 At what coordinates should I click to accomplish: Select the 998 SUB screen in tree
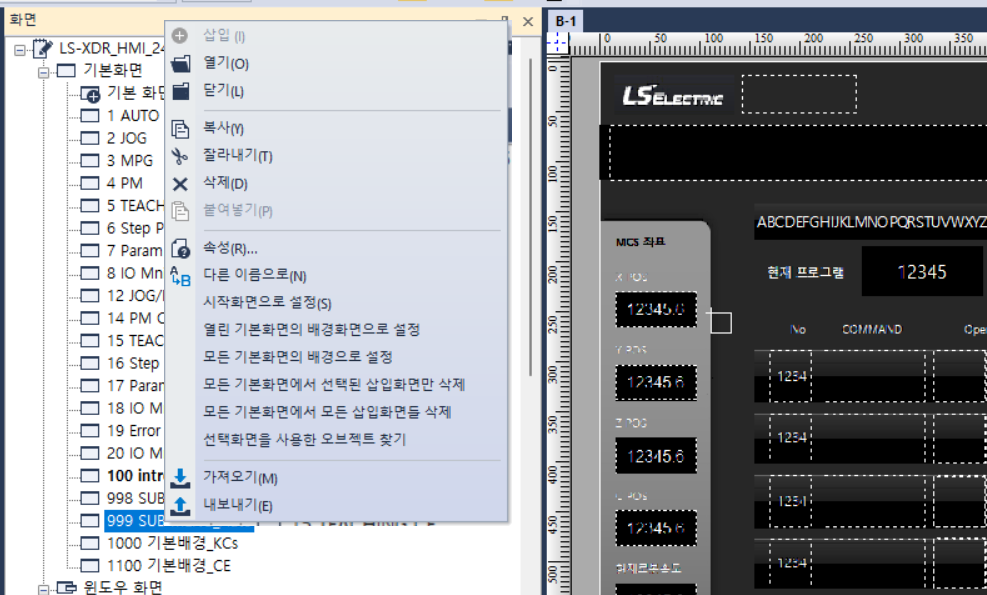click(135, 498)
